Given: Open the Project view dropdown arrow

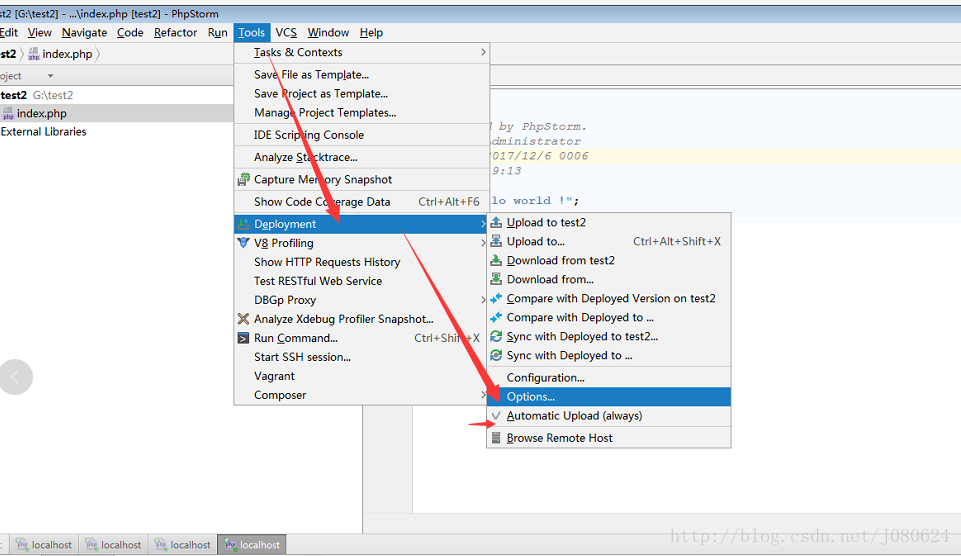Looking at the screenshot, I should click(x=50, y=75).
